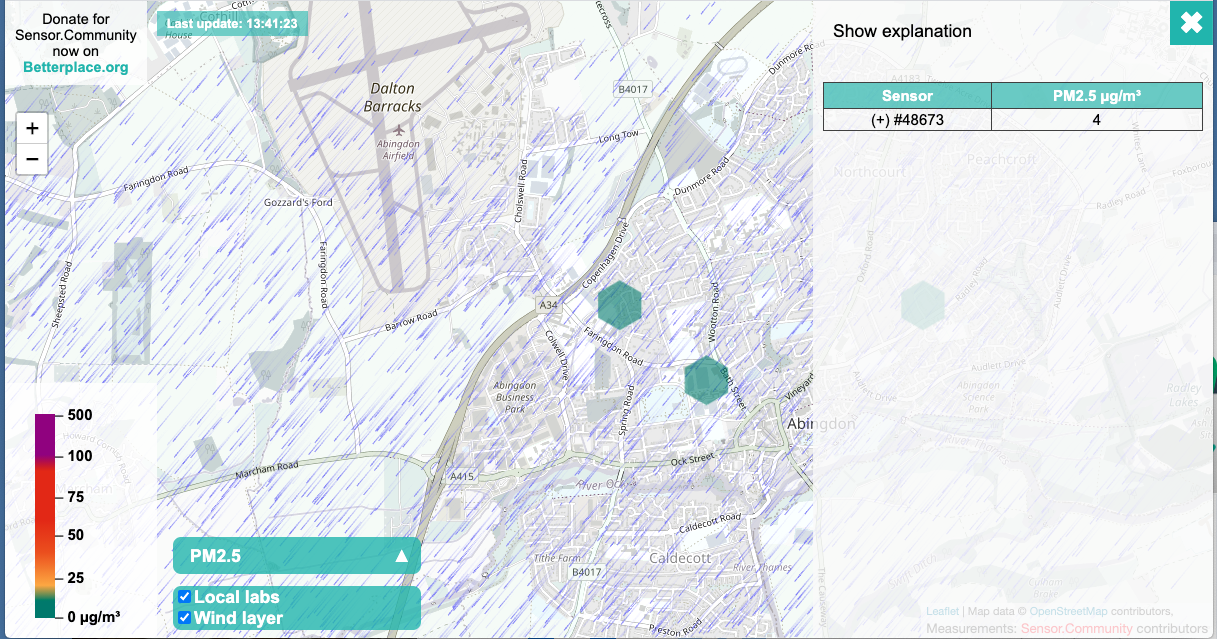Expand sensor row (+) #48673
The height and width of the screenshot is (639, 1217).
tap(907, 120)
